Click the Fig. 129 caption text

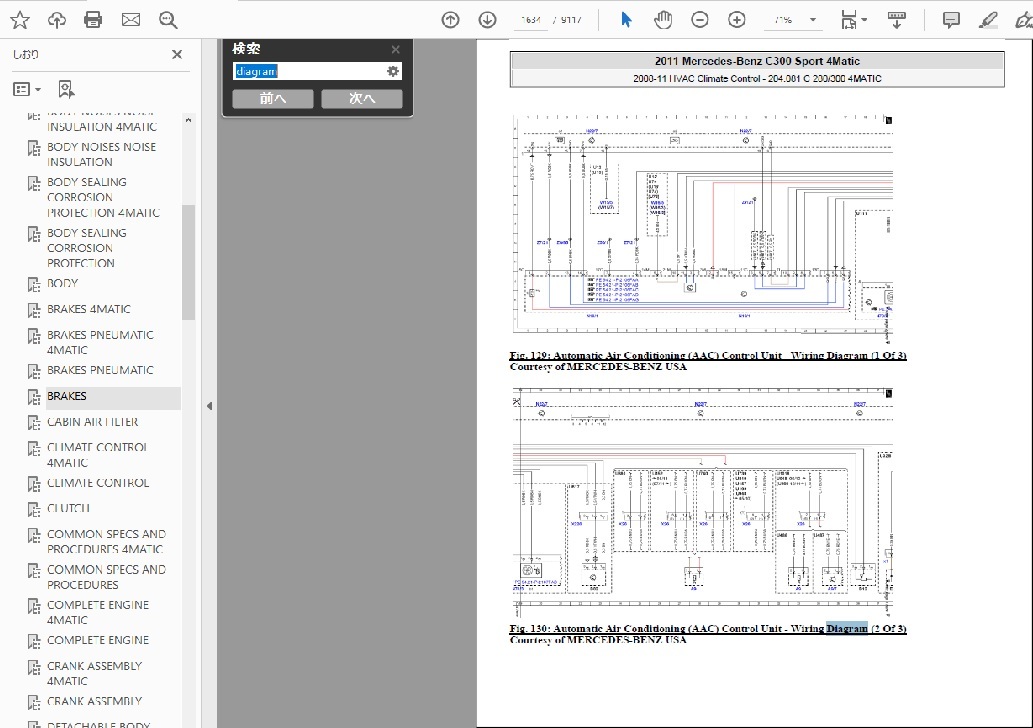point(708,356)
